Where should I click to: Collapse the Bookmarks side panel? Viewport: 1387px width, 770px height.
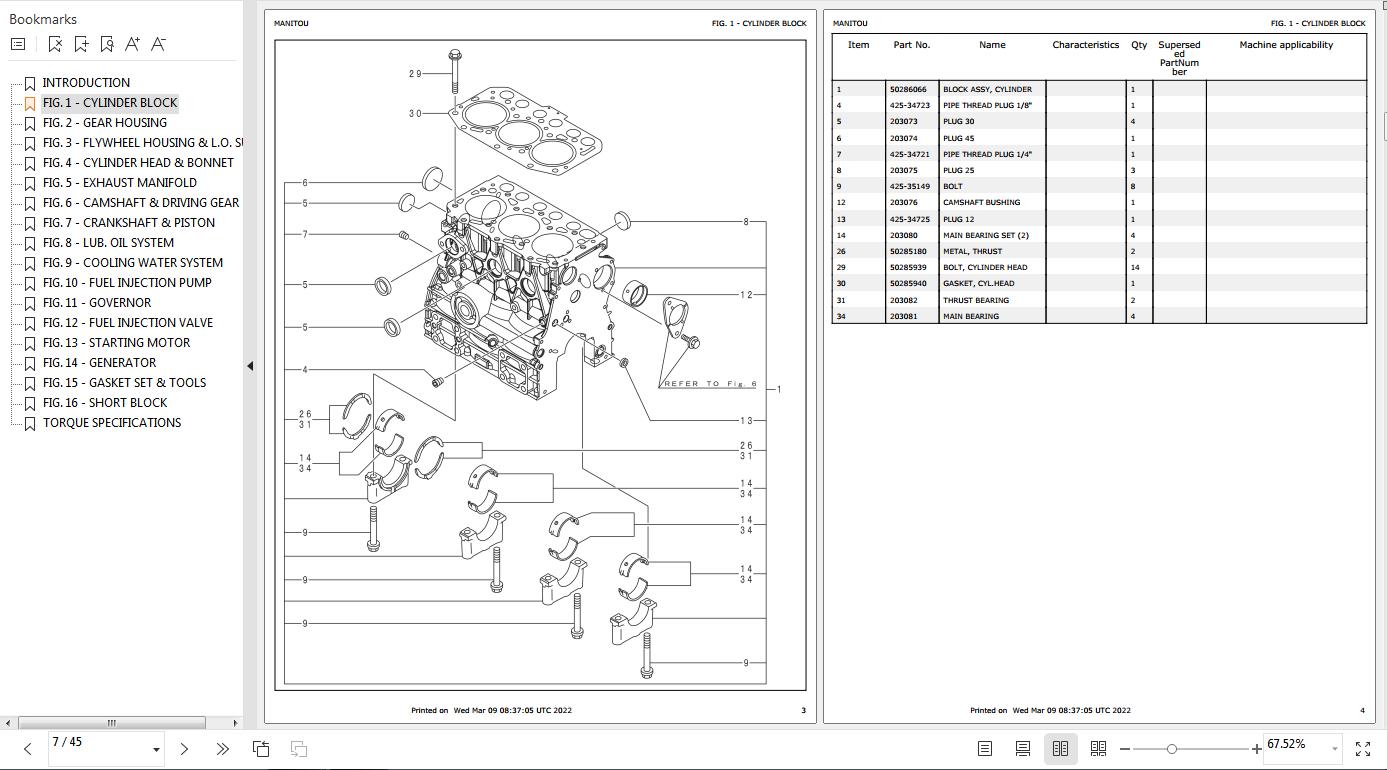click(x=250, y=366)
